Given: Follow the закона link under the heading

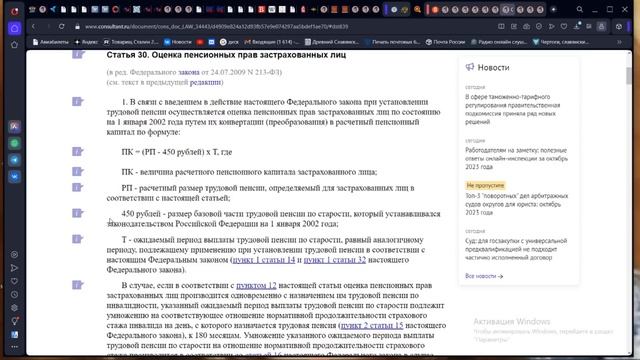Looking at the screenshot, I should [189, 72].
